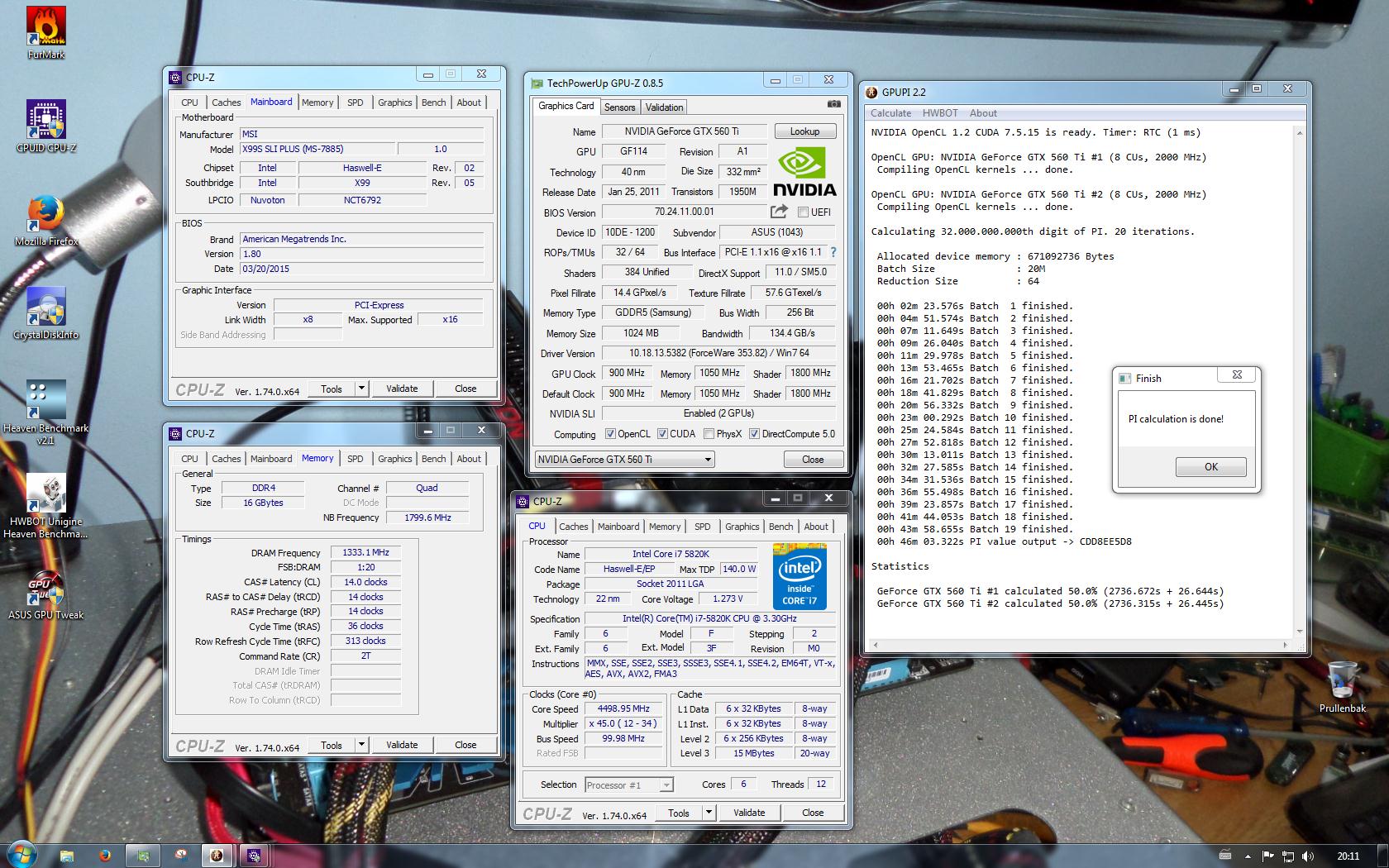This screenshot has width=1389, height=868.
Task: Switch to SPD tab in Memory CPU-Z window
Action: [x=355, y=459]
